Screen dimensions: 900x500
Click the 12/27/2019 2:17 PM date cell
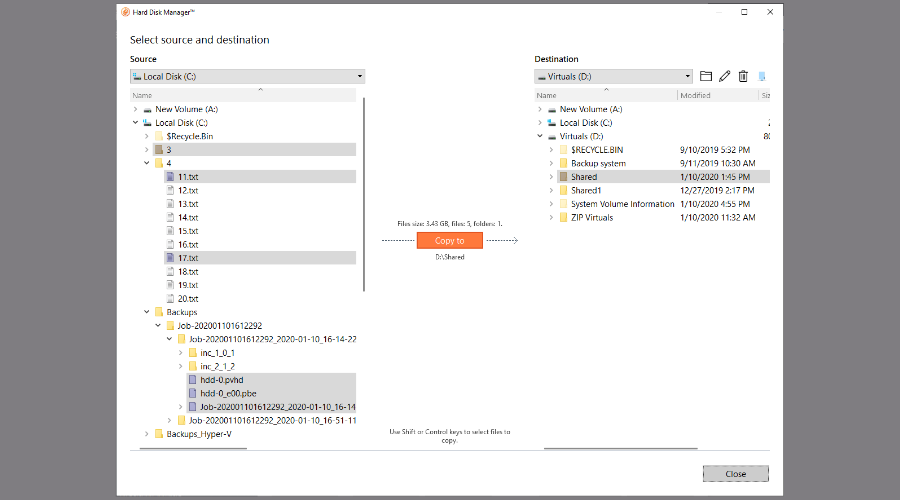click(717, 190)
